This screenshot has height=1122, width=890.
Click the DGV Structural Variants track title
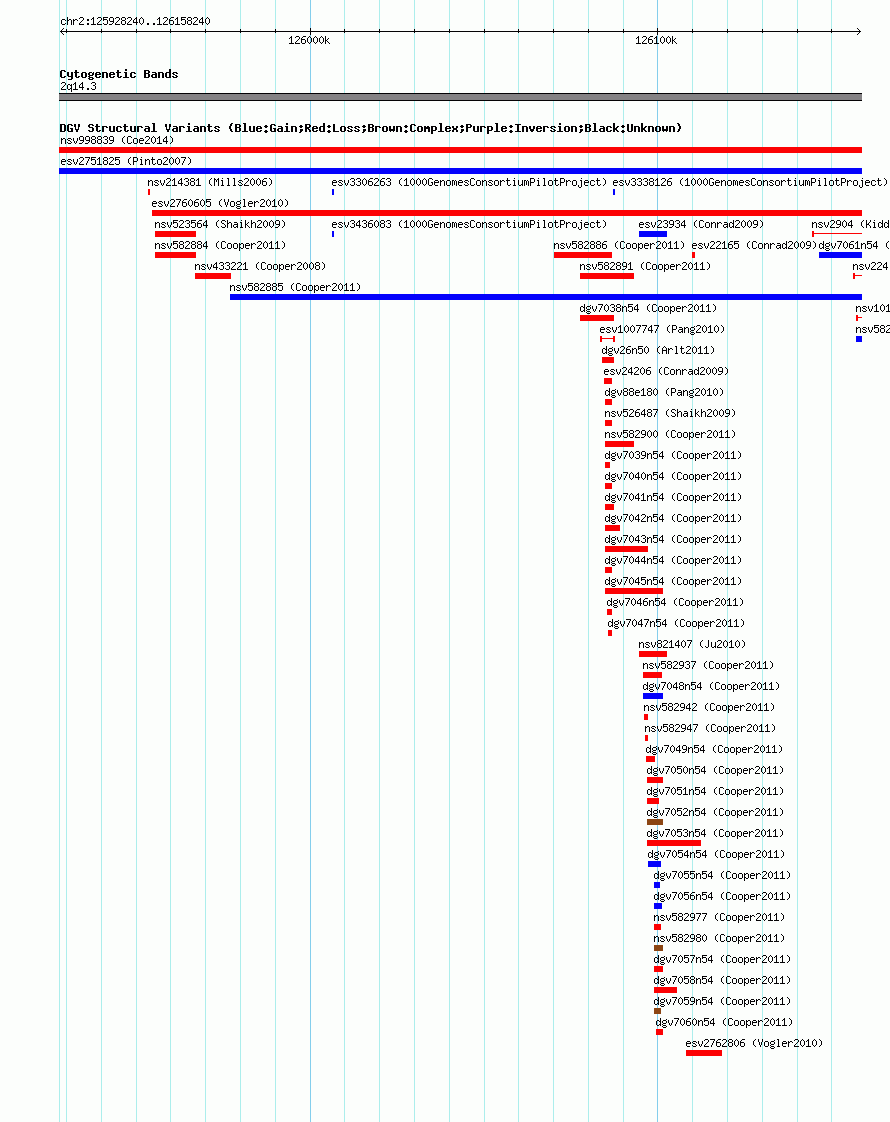[x=371, y=128]
